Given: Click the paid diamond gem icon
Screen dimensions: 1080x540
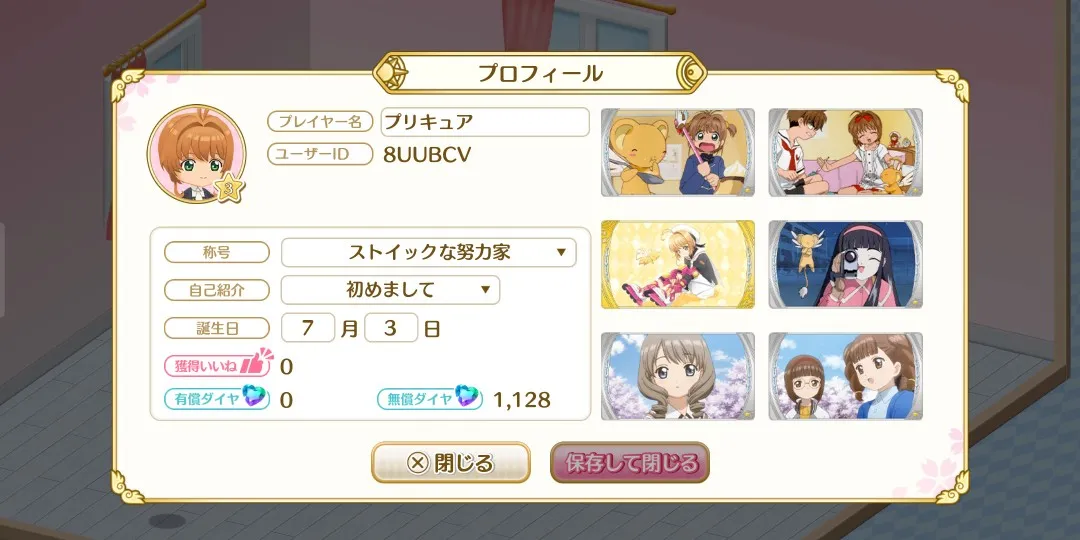Looking at the screenshot, I should pyautogui.click(x=253, y=396).
